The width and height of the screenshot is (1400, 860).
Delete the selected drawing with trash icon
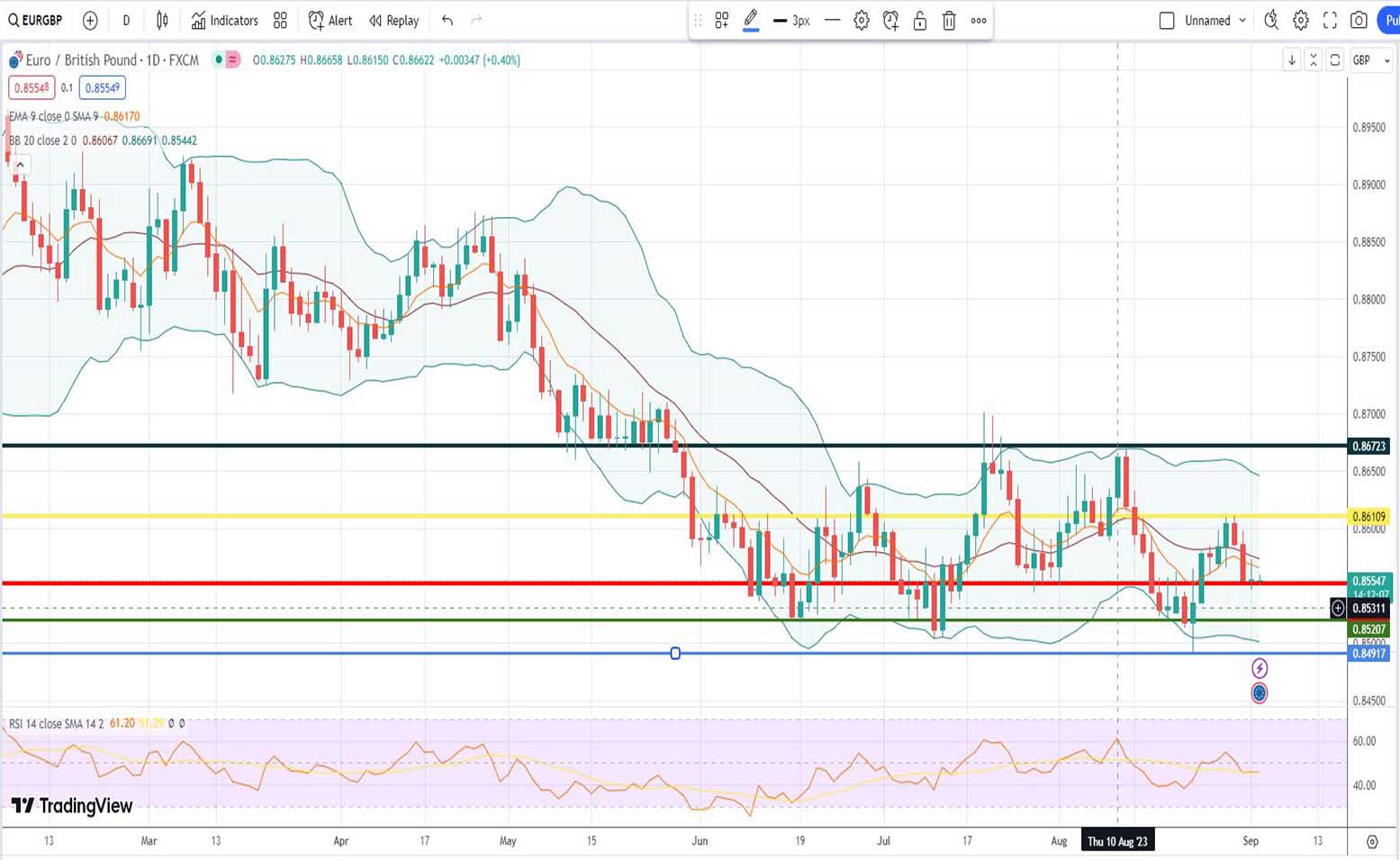949,20
